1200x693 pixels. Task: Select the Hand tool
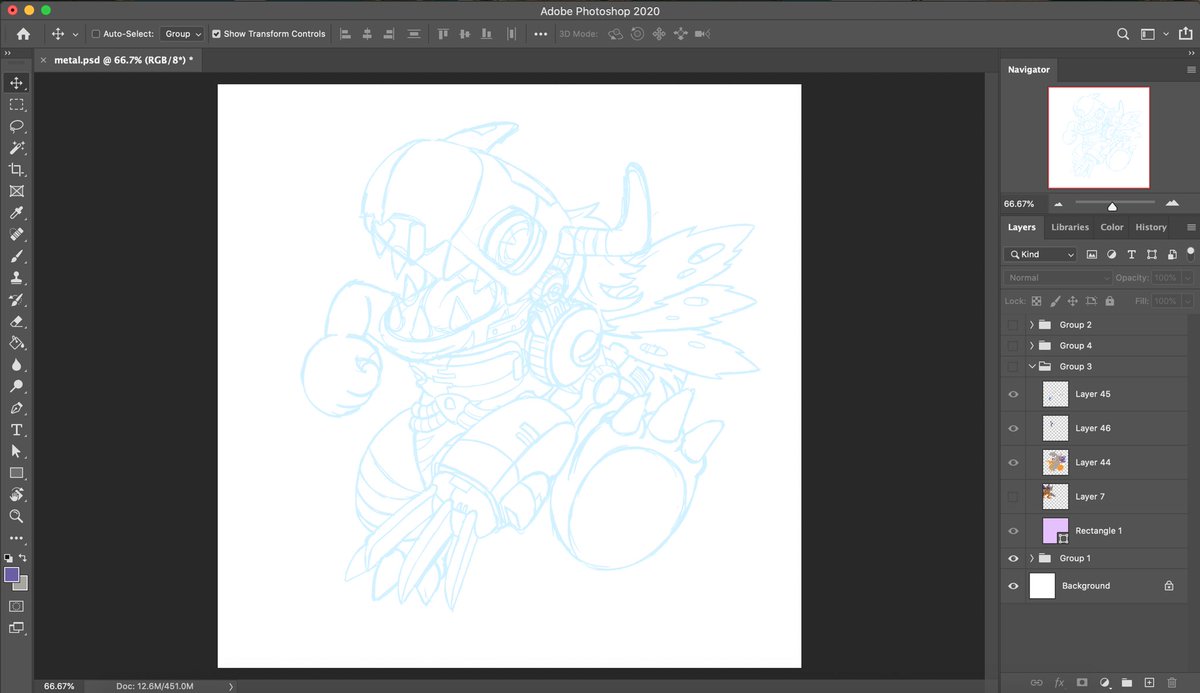click(16, 495)
